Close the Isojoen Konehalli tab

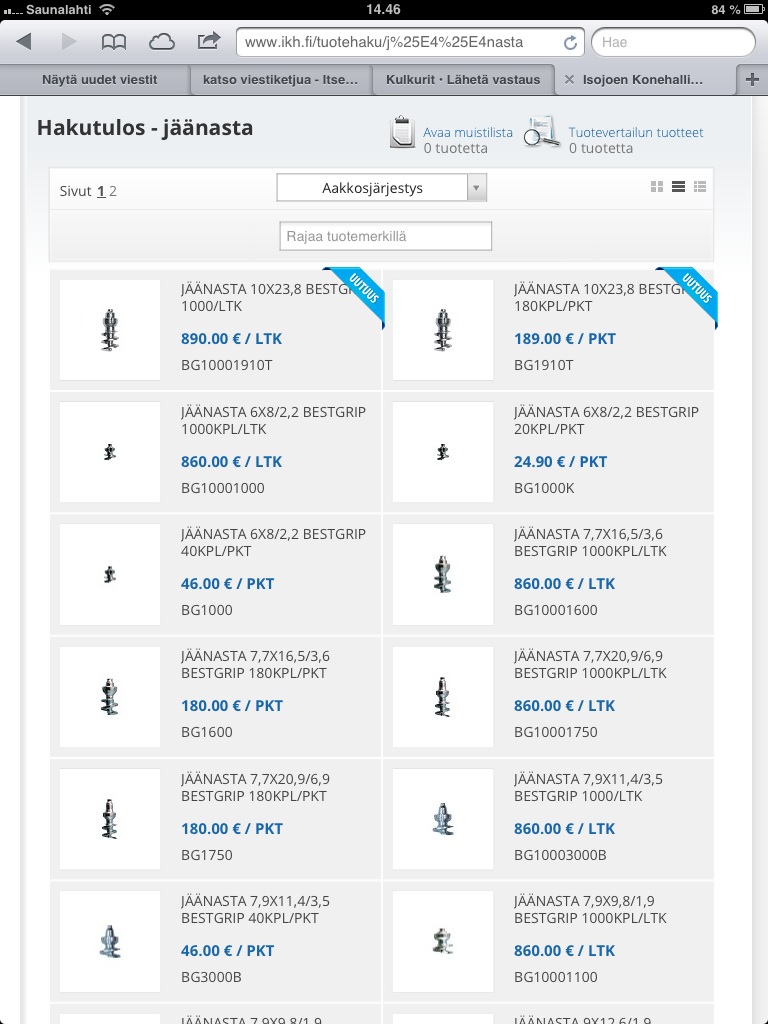tap(569, 80)
